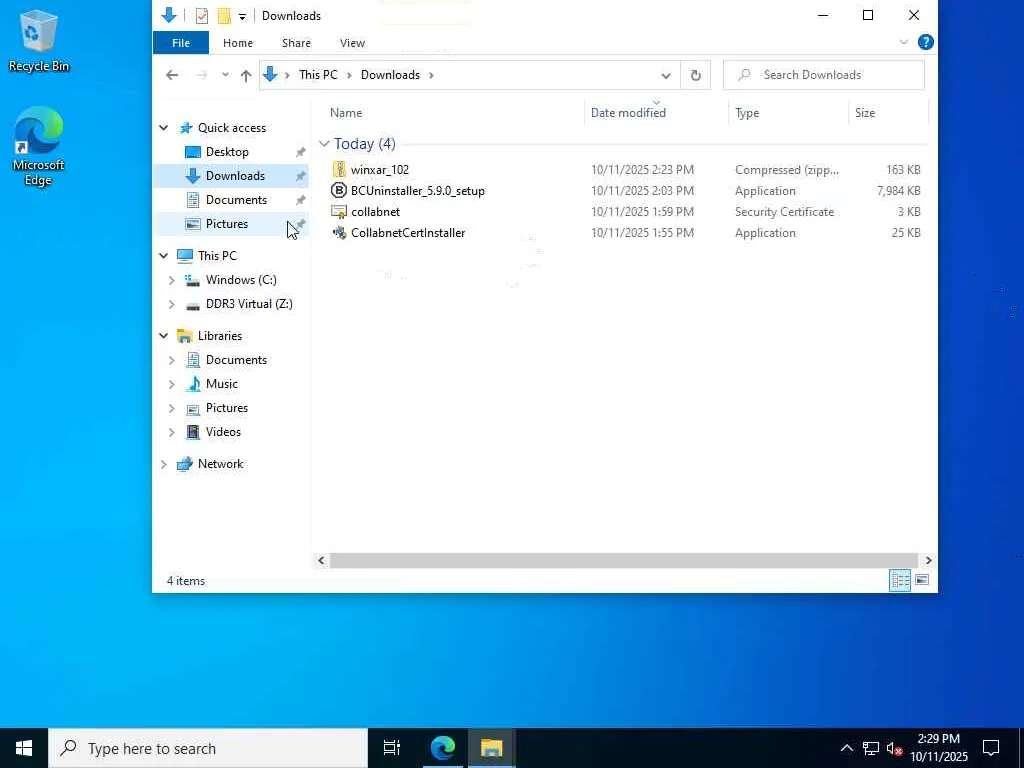Select the collabnet certificate file icon

339,212
